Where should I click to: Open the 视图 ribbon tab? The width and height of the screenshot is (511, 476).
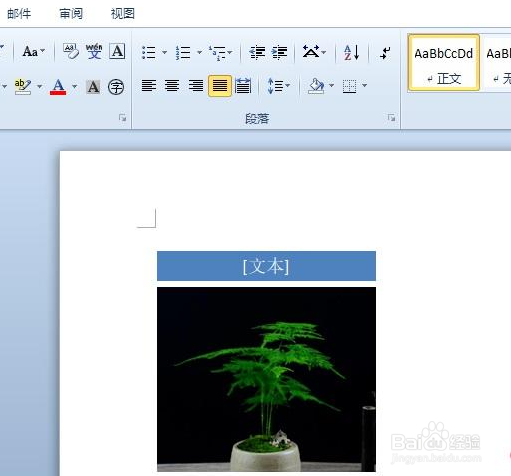122,14
